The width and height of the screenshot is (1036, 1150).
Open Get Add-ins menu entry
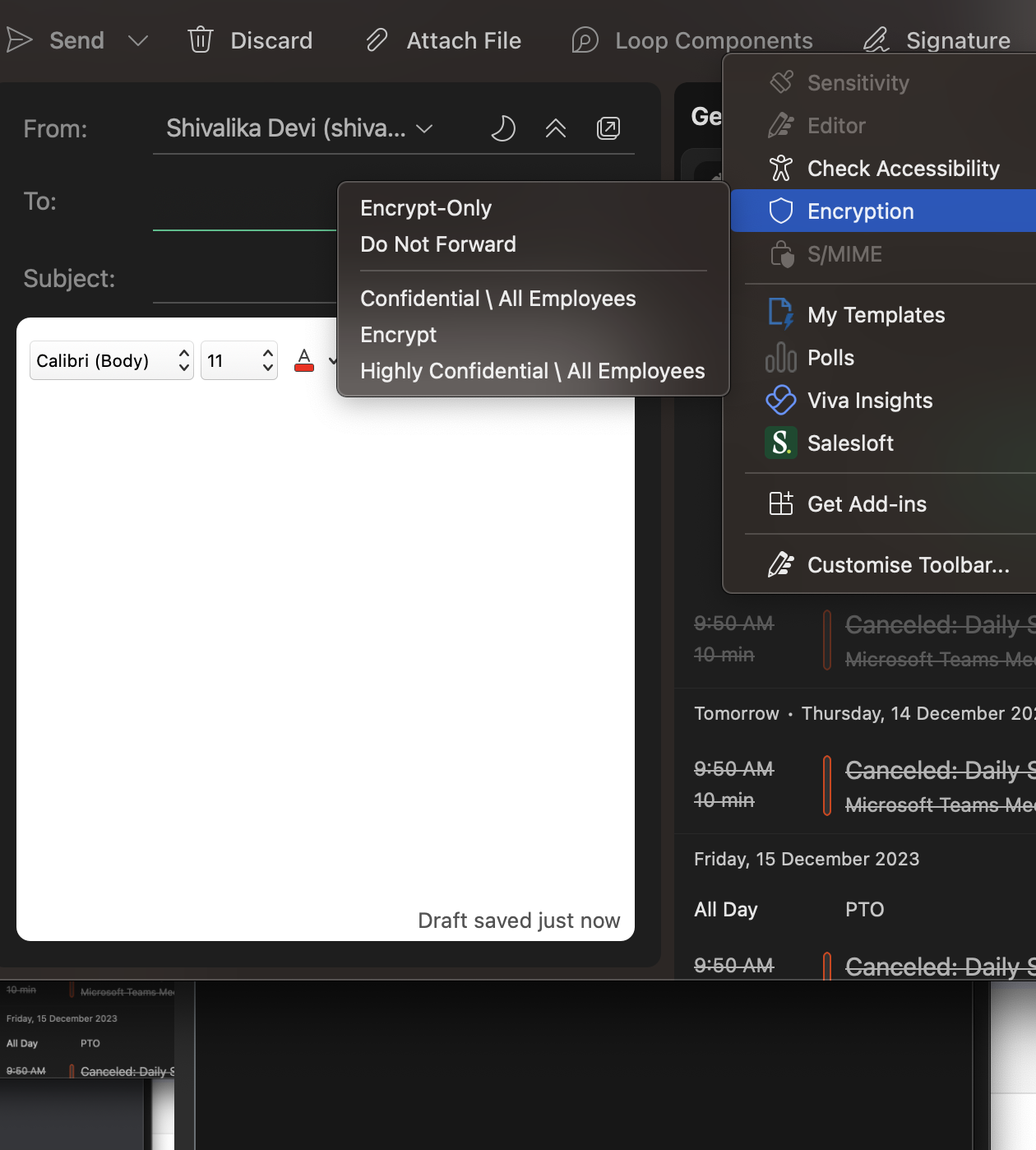[x=867, y=504]
